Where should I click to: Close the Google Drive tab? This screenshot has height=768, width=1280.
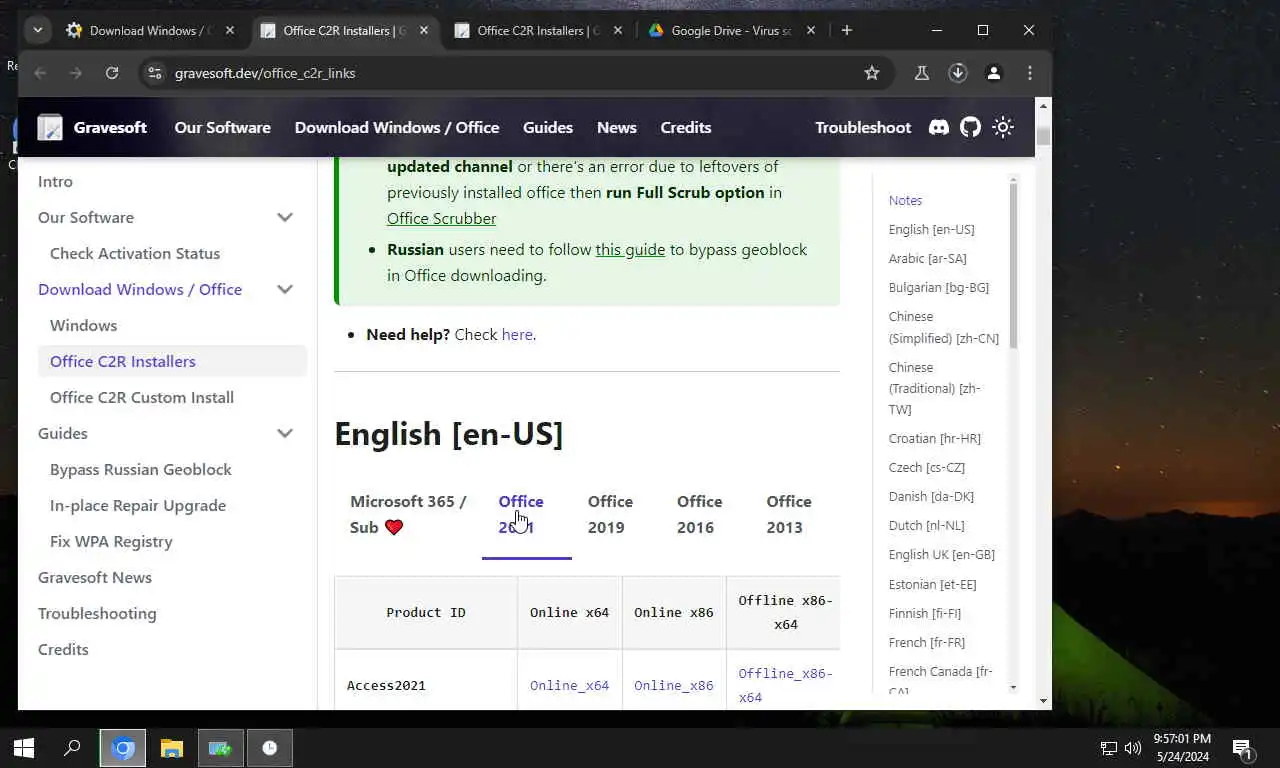coord(811,30)
